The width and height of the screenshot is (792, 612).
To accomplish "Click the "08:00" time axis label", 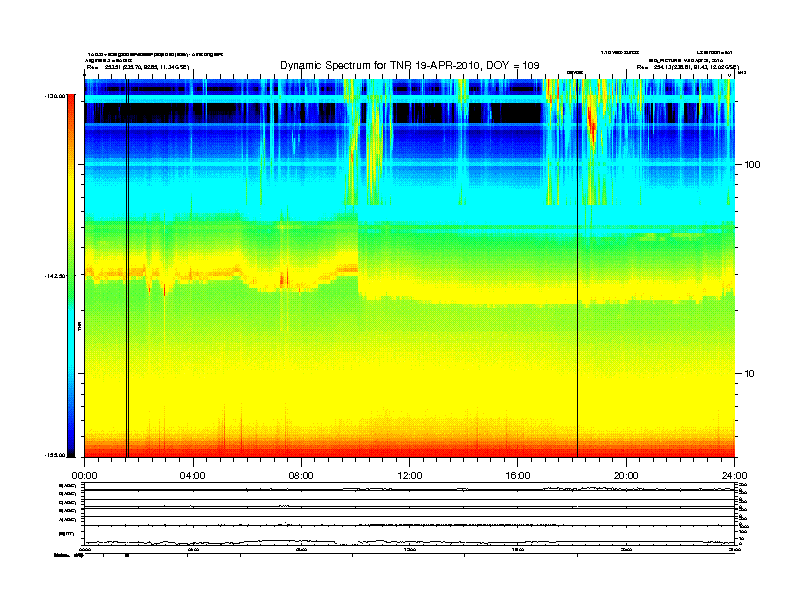I will (x=301, y=476).
